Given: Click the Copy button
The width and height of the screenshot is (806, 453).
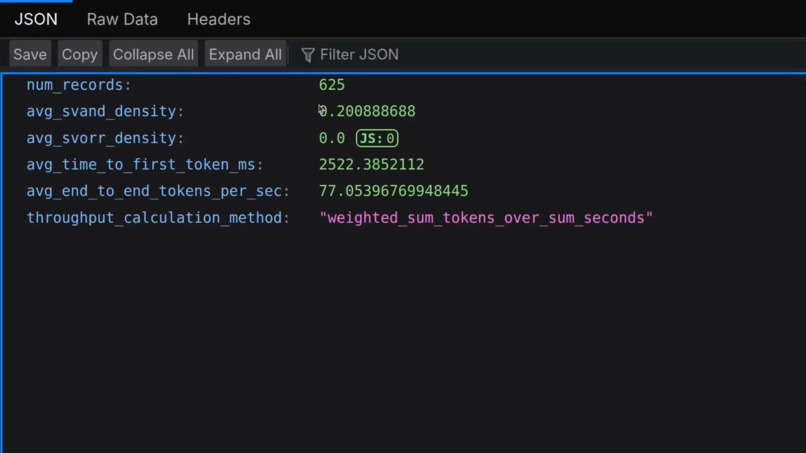Looking at the screenshot, I should point(80,54).
